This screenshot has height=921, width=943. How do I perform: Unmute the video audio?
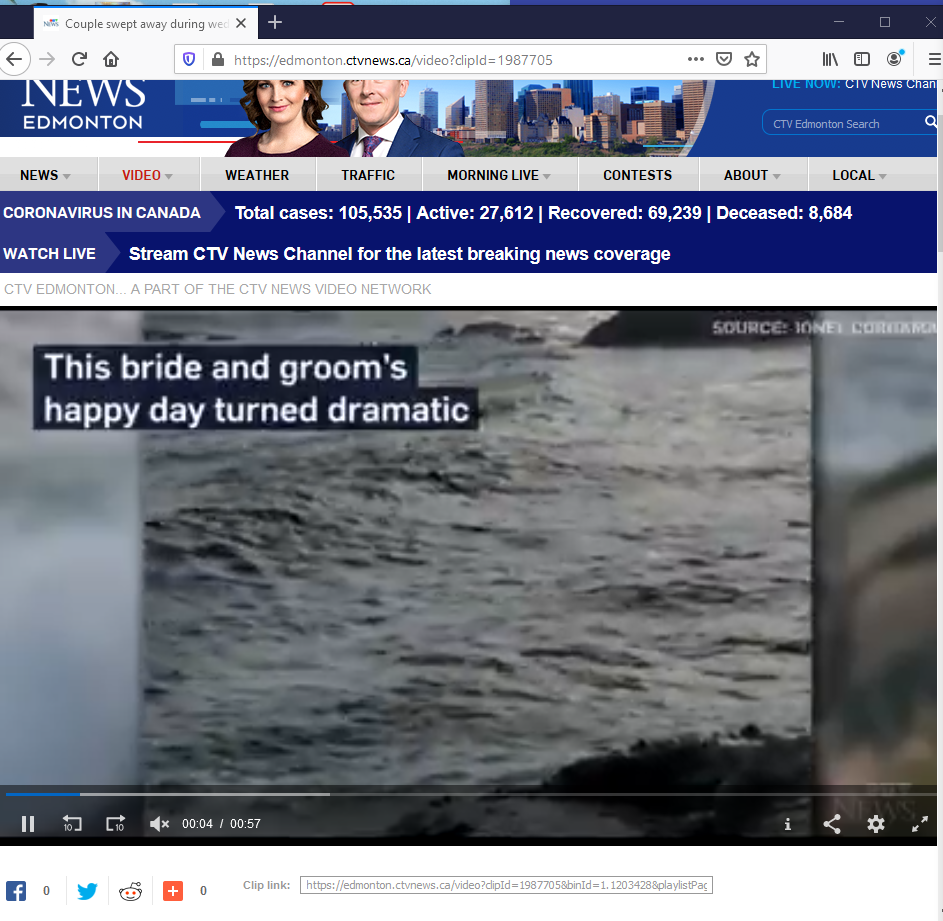tap(159, 823)
